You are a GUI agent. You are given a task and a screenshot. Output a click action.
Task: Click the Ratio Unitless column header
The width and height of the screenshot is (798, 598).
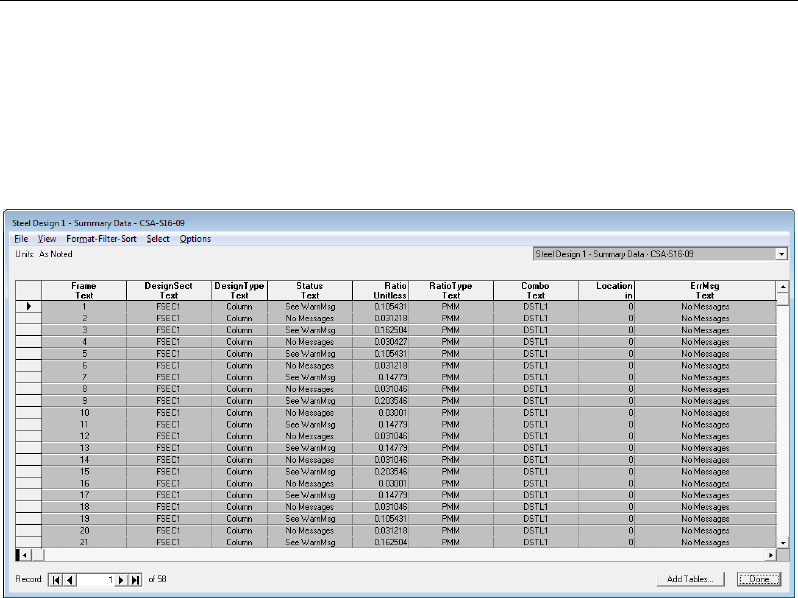tap(380, 291)
